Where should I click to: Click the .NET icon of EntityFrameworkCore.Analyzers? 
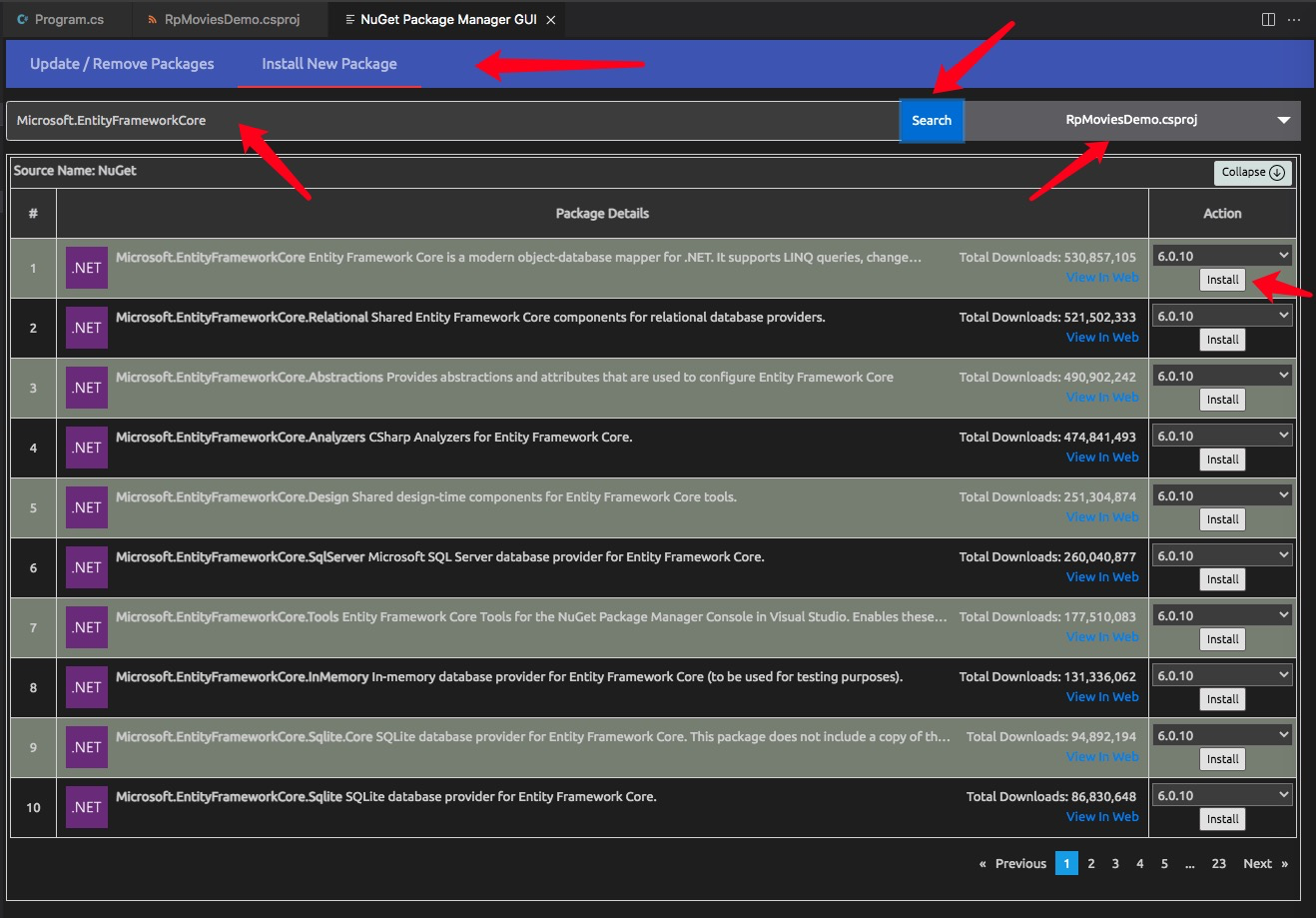pyautogui.click(x=87, y=448)
